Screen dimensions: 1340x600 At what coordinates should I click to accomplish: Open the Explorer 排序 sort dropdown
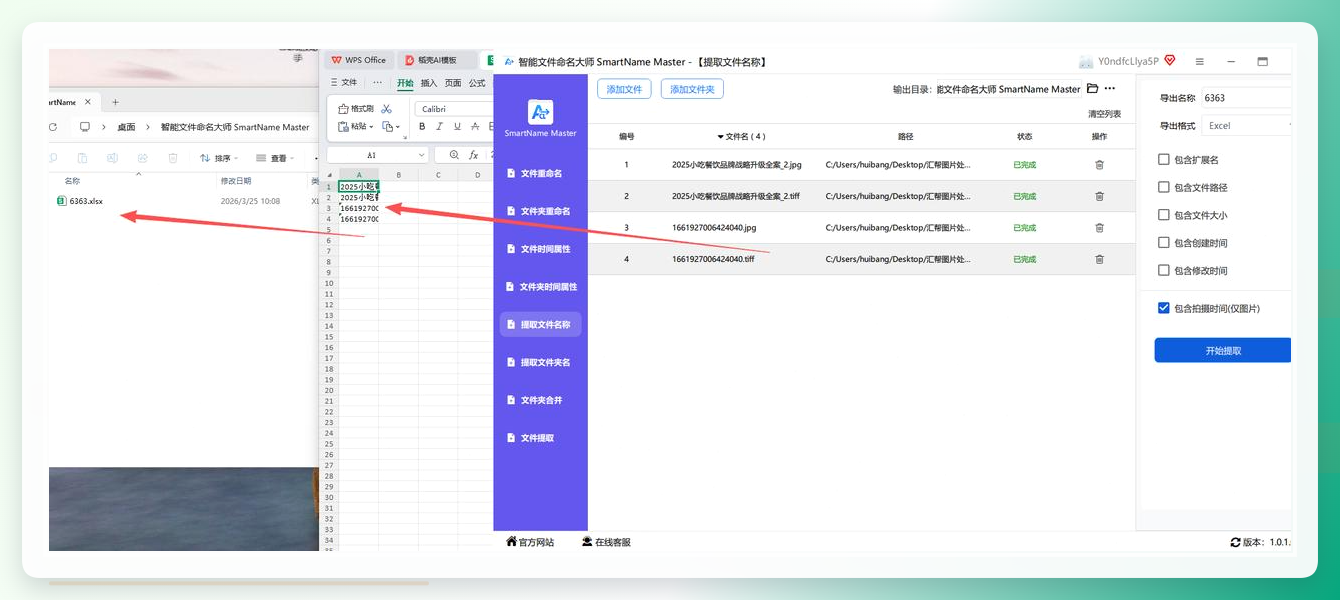[219, 158]
